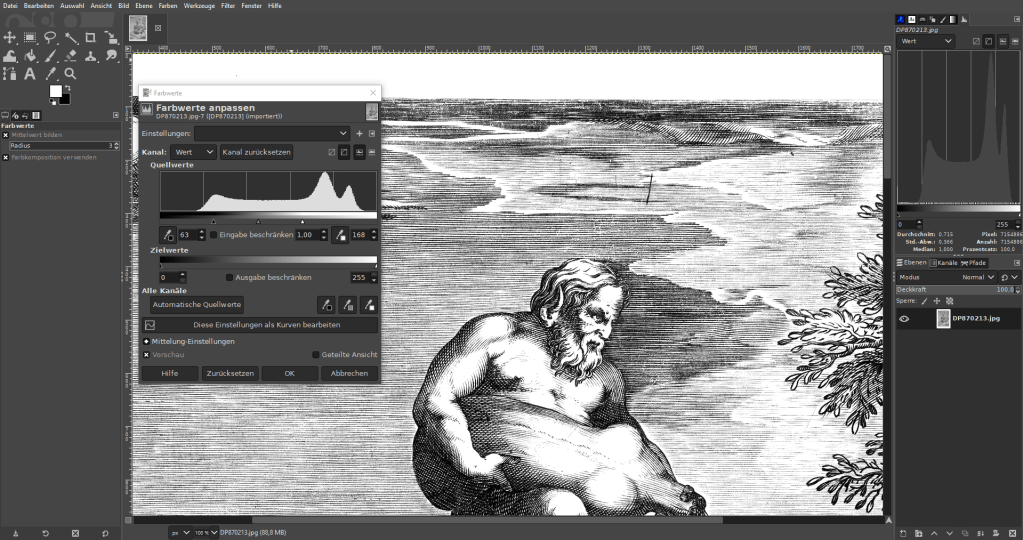
Task: Select the Text tool
Action: pos(30,74)
